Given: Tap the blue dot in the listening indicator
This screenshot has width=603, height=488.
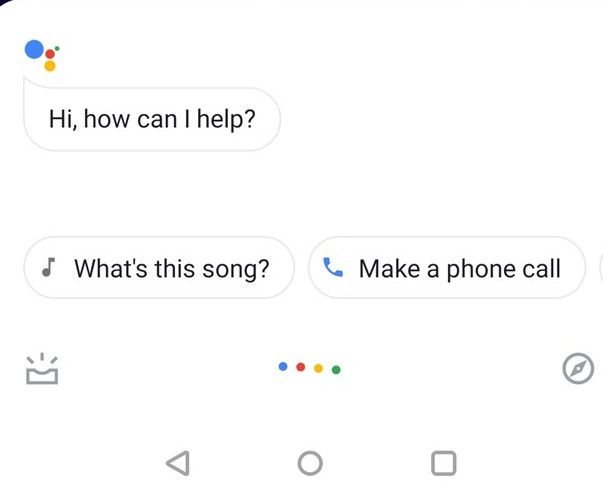Looking at the screenshot, I should pyautogui.click(x=283, y=366).
